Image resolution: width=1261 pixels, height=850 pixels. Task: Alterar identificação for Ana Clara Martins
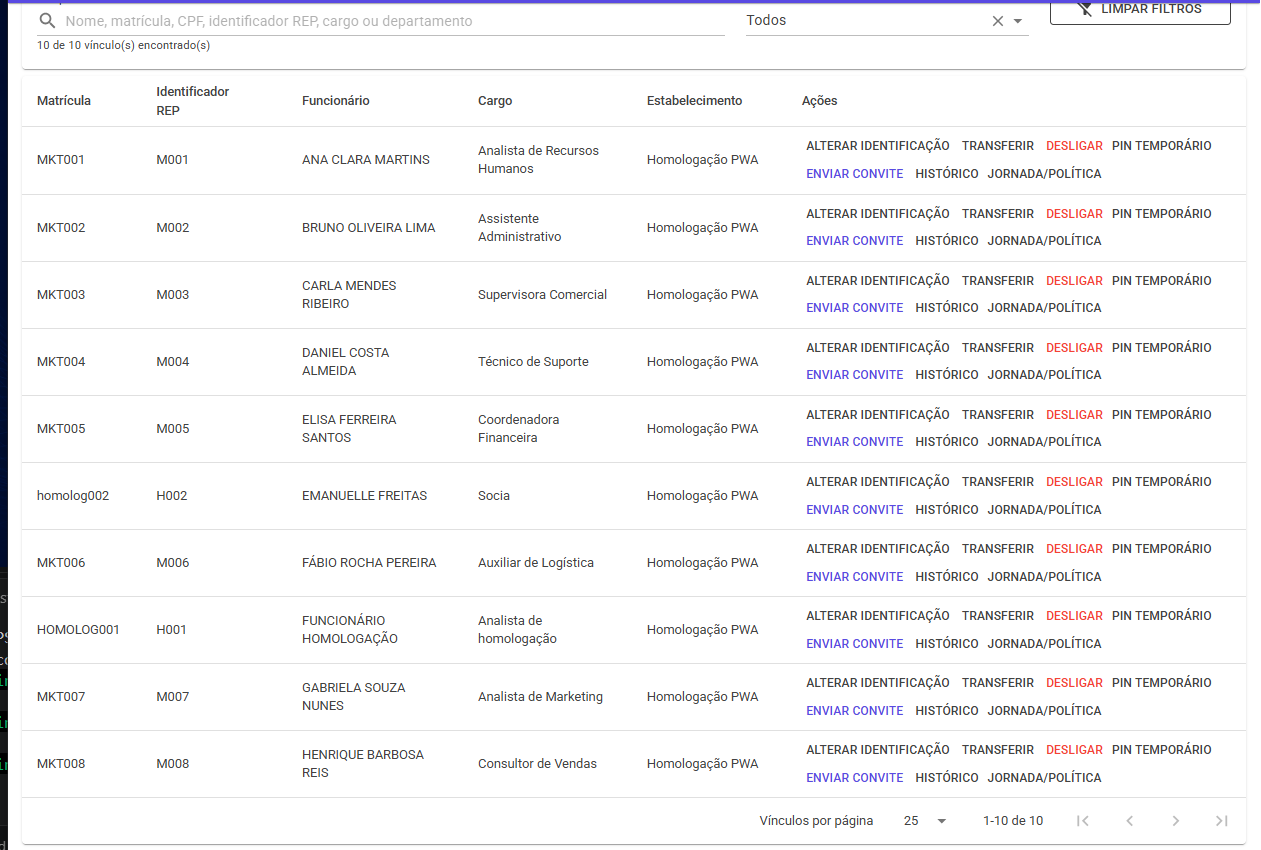pyautogui.click(x=878, y=146)
